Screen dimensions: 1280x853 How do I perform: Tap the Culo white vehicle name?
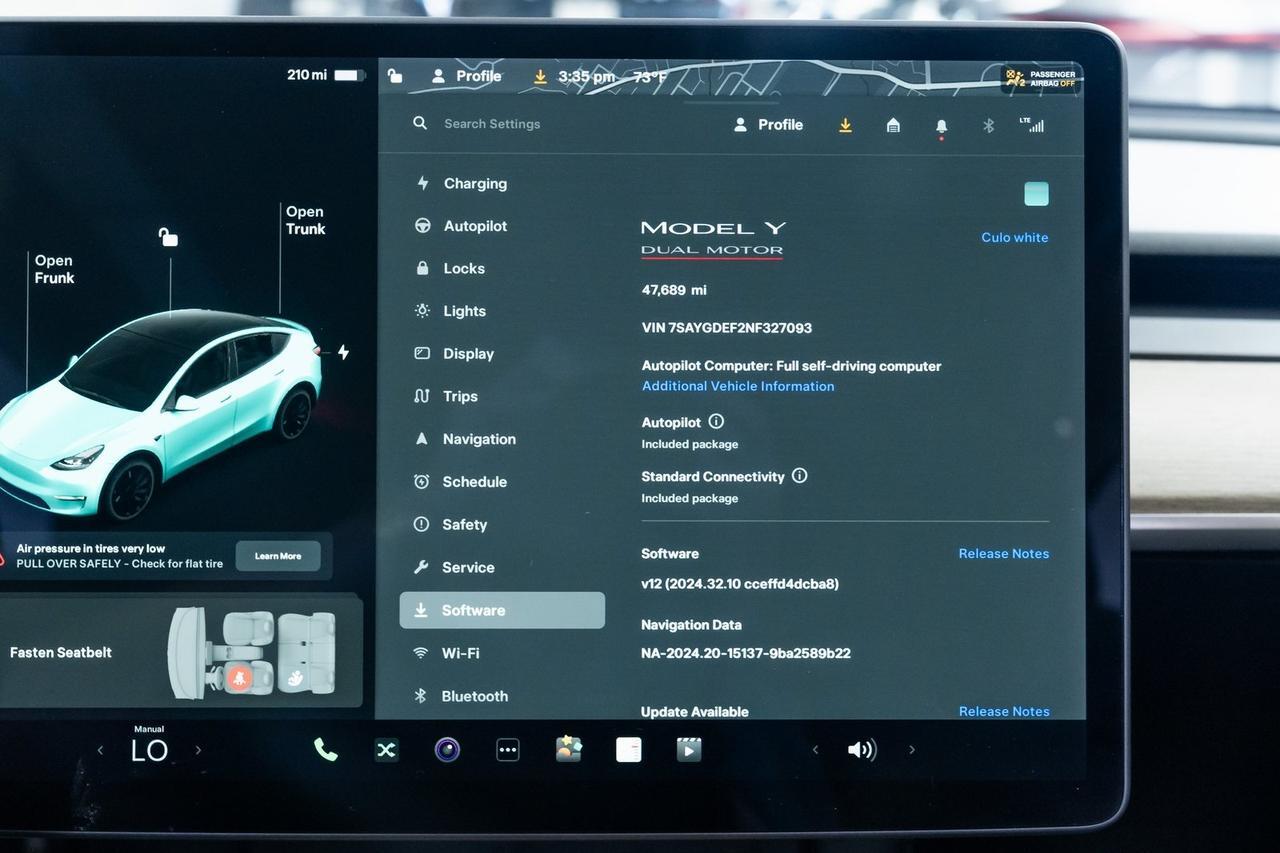point(1015,238)
